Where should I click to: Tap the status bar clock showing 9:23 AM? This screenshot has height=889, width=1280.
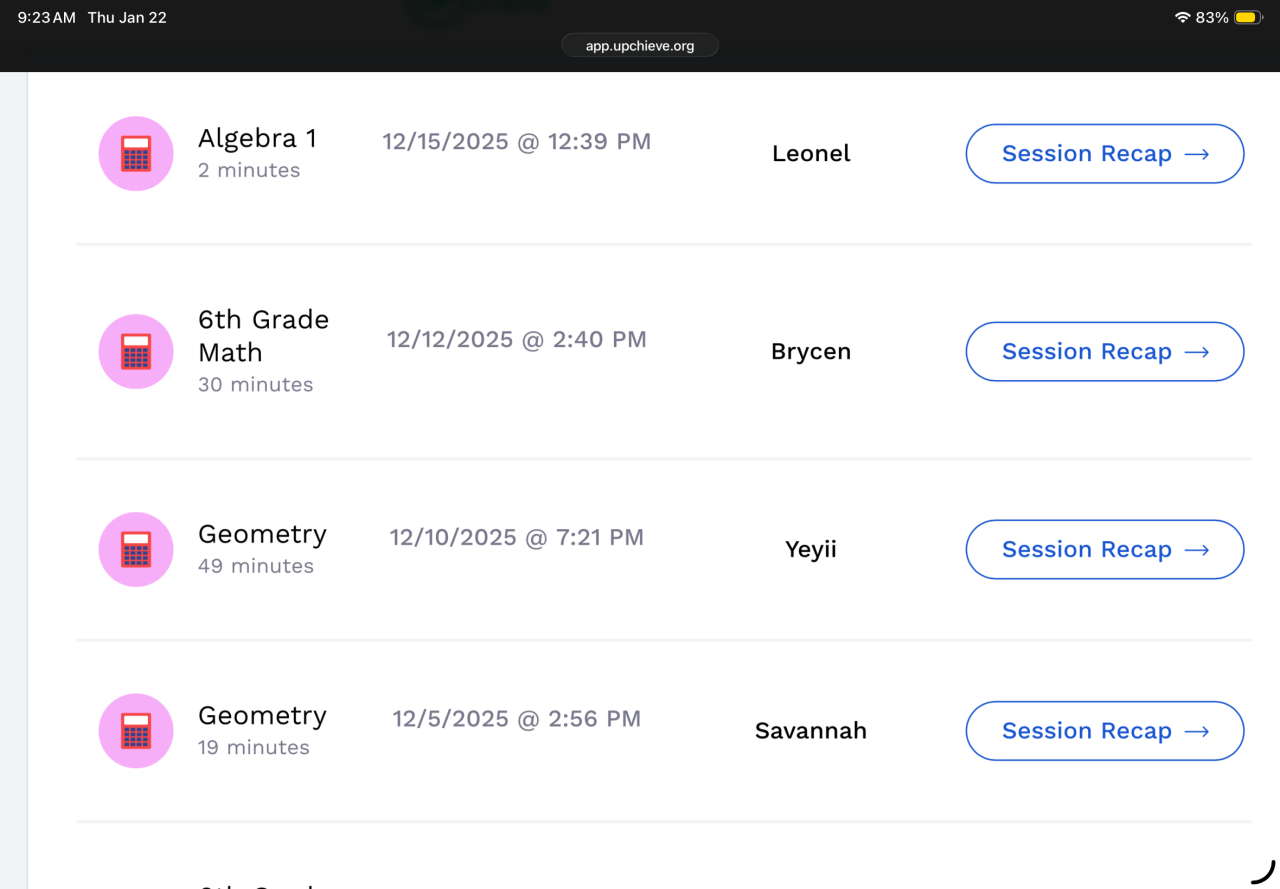tap(46, 18)
